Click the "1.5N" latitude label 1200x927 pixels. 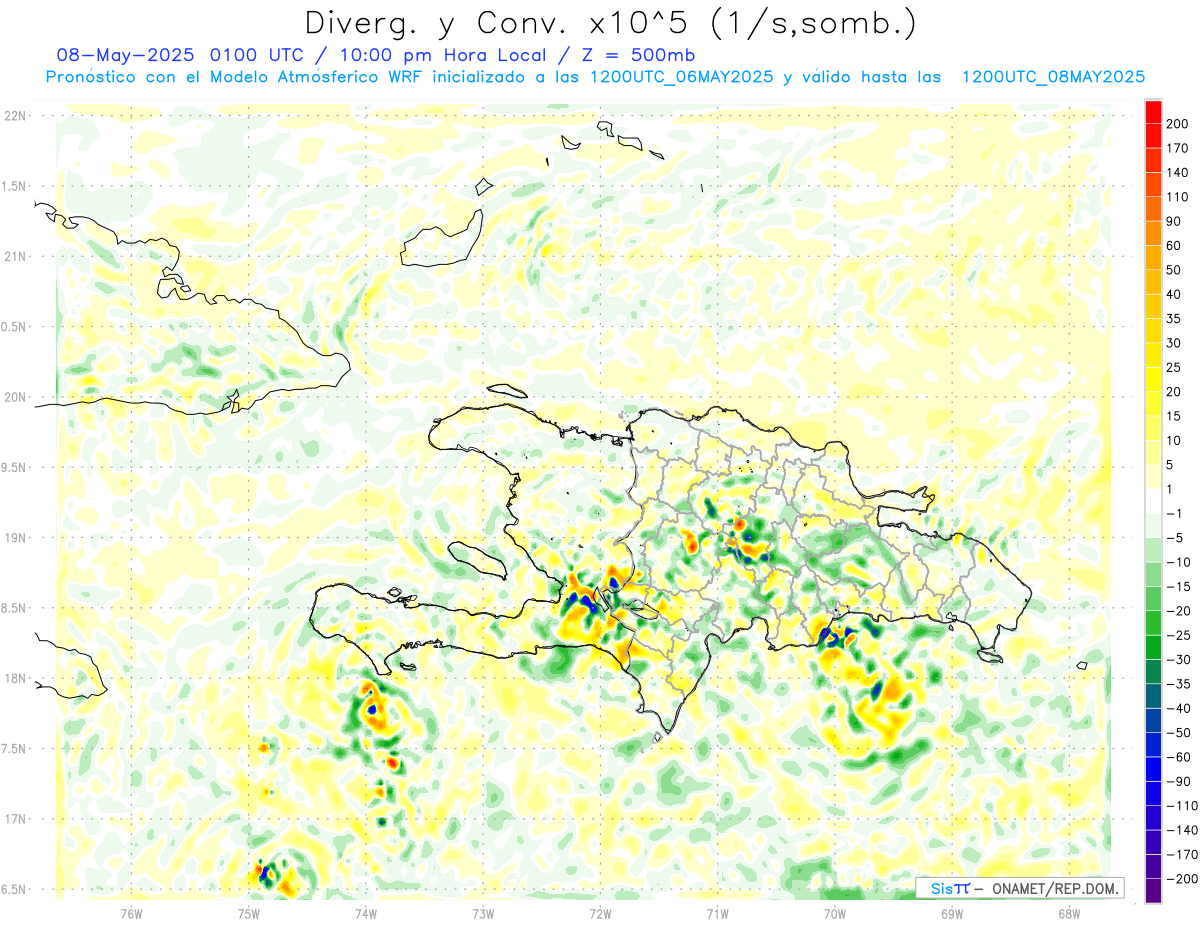coord(12,186)
